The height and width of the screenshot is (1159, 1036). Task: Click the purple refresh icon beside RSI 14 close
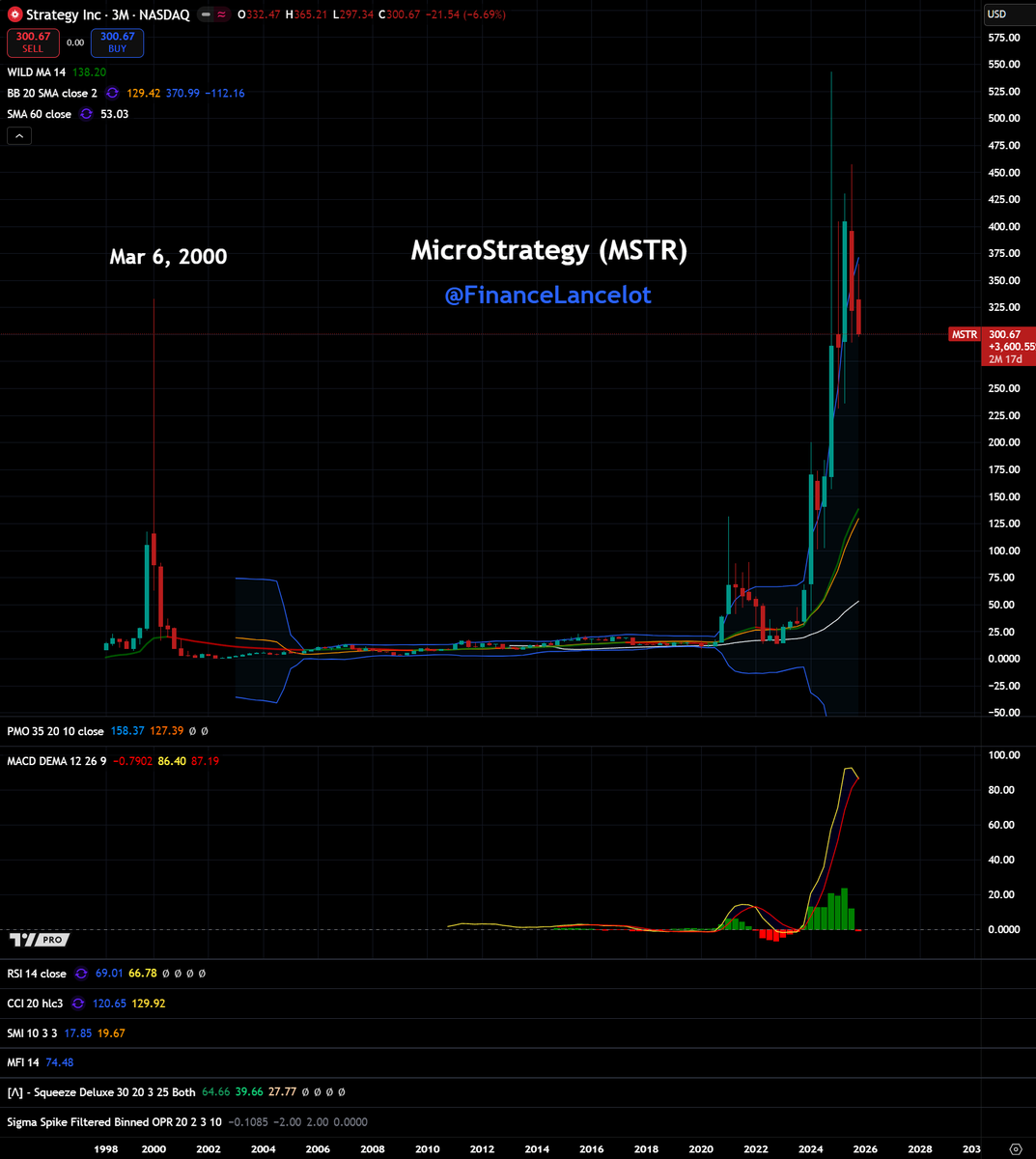tap(81, 974)
